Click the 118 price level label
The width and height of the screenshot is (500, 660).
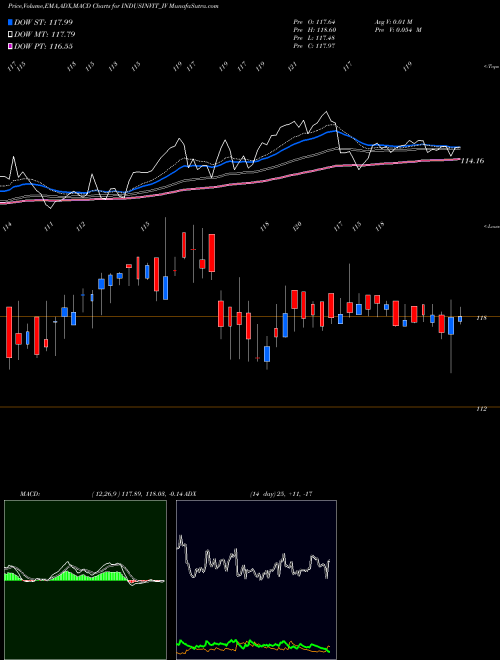(x=481, y=318)
